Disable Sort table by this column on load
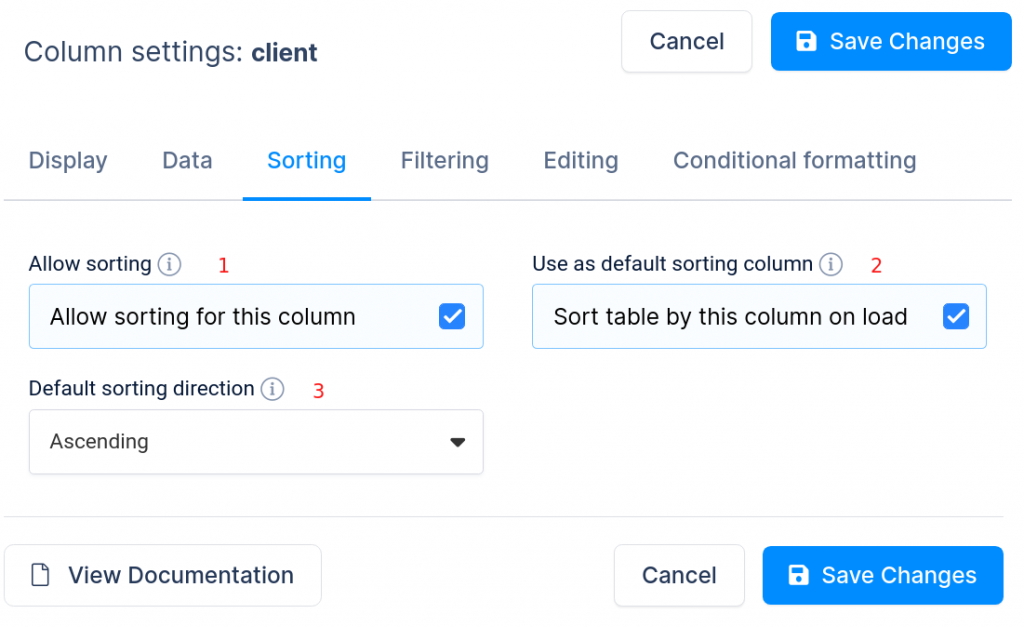This screenshot has width=1024, height=627. 955,316
